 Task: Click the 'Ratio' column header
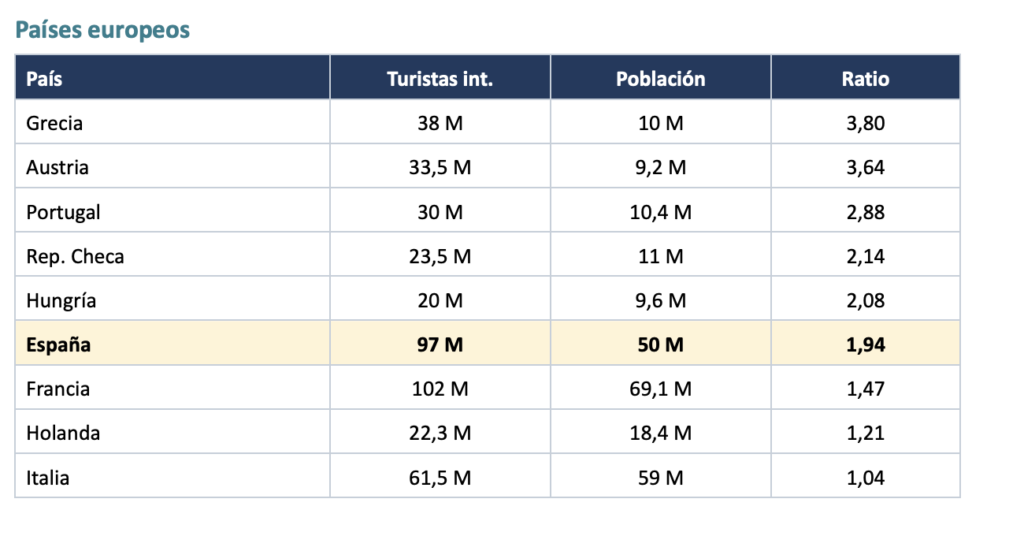pyautogui.click(x=865, y=78)
